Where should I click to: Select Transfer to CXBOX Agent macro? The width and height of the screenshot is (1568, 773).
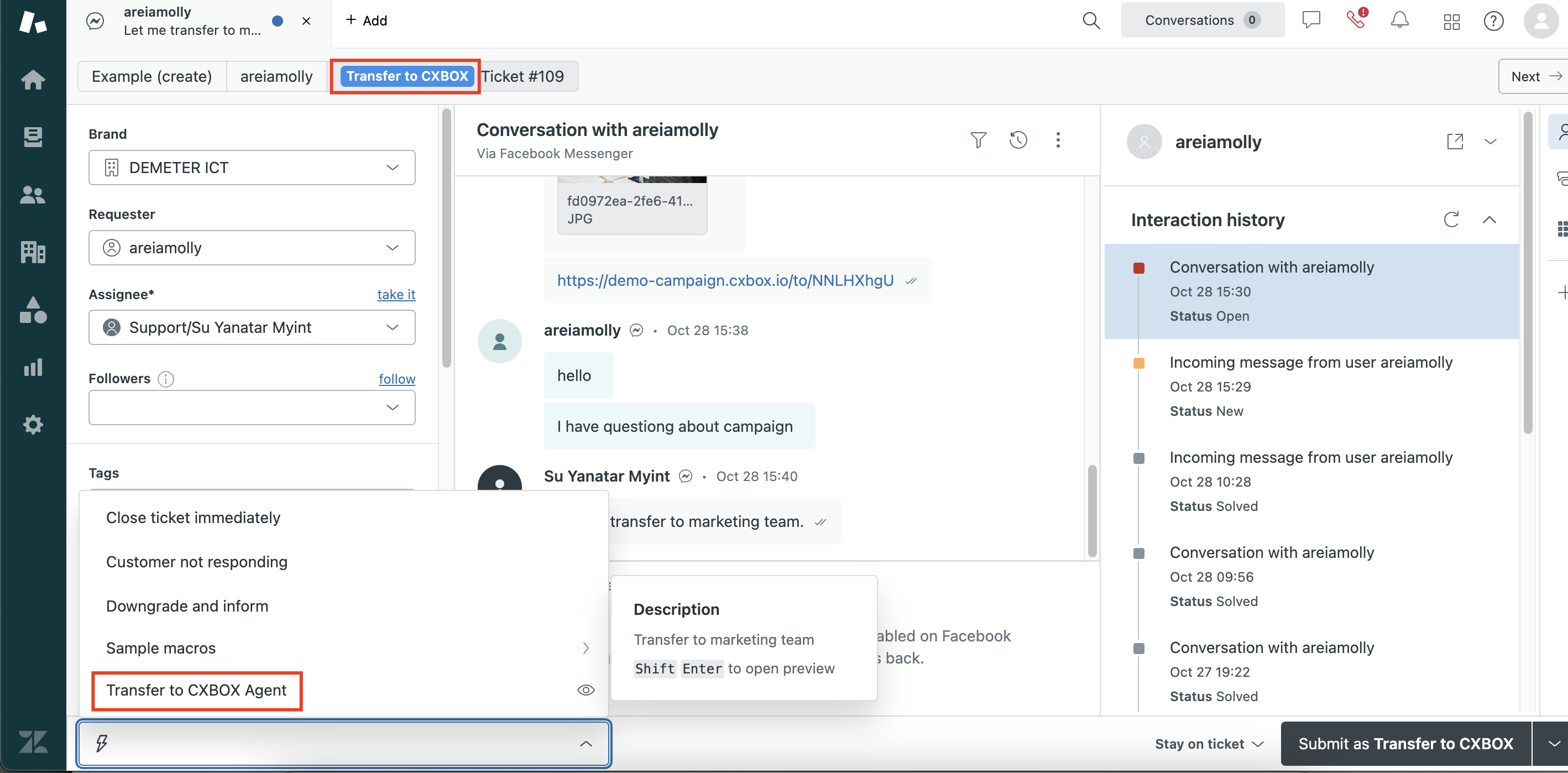[x=344, y=690]
